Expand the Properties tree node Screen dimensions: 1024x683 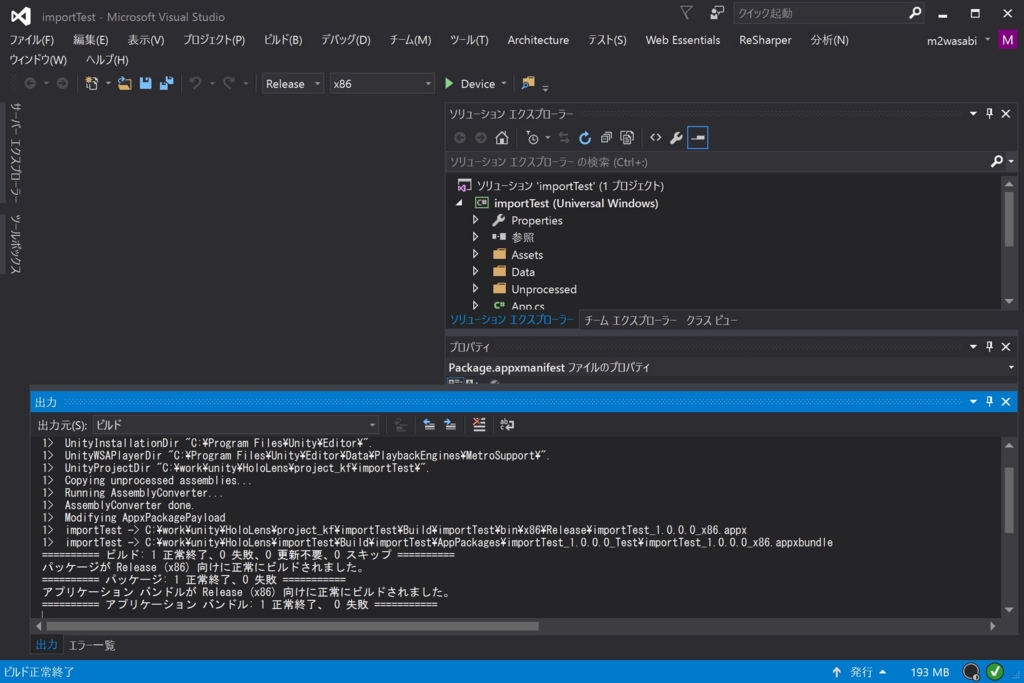pyautogui.click(x=475, y=220)
